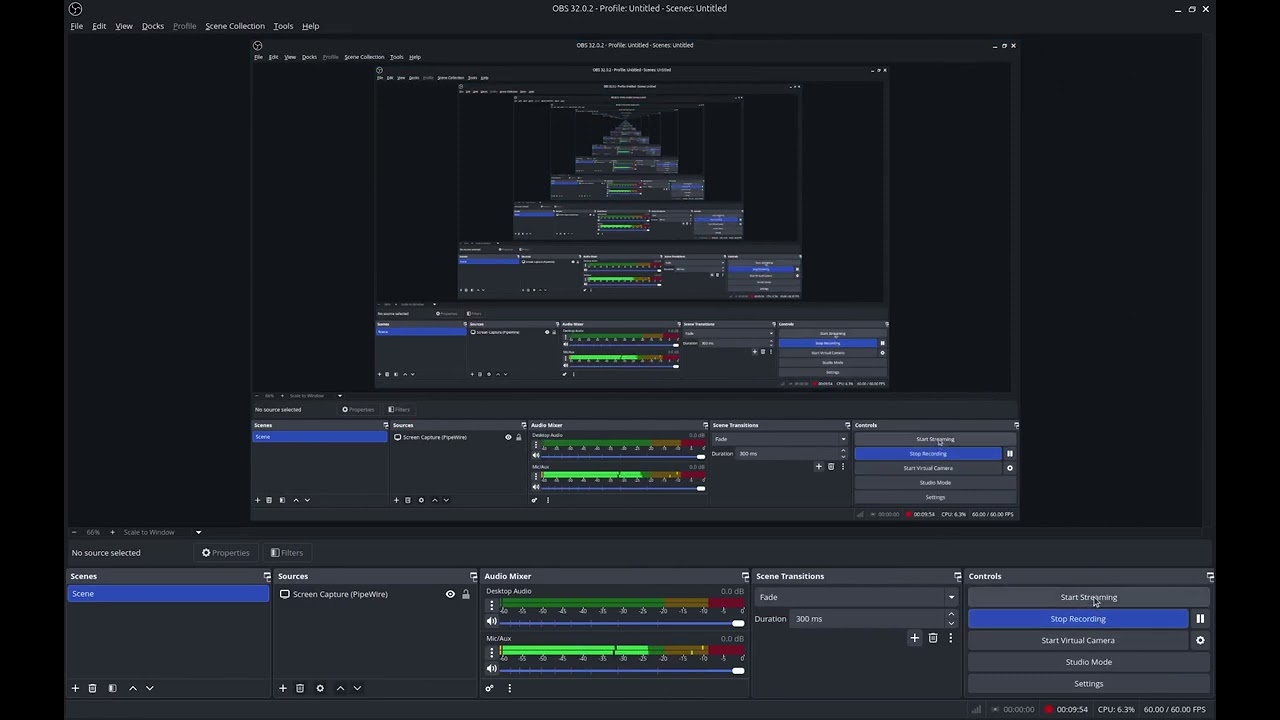Click the Properties button
The width and height of the screenshot is (1280, 720).
point(226,553)
